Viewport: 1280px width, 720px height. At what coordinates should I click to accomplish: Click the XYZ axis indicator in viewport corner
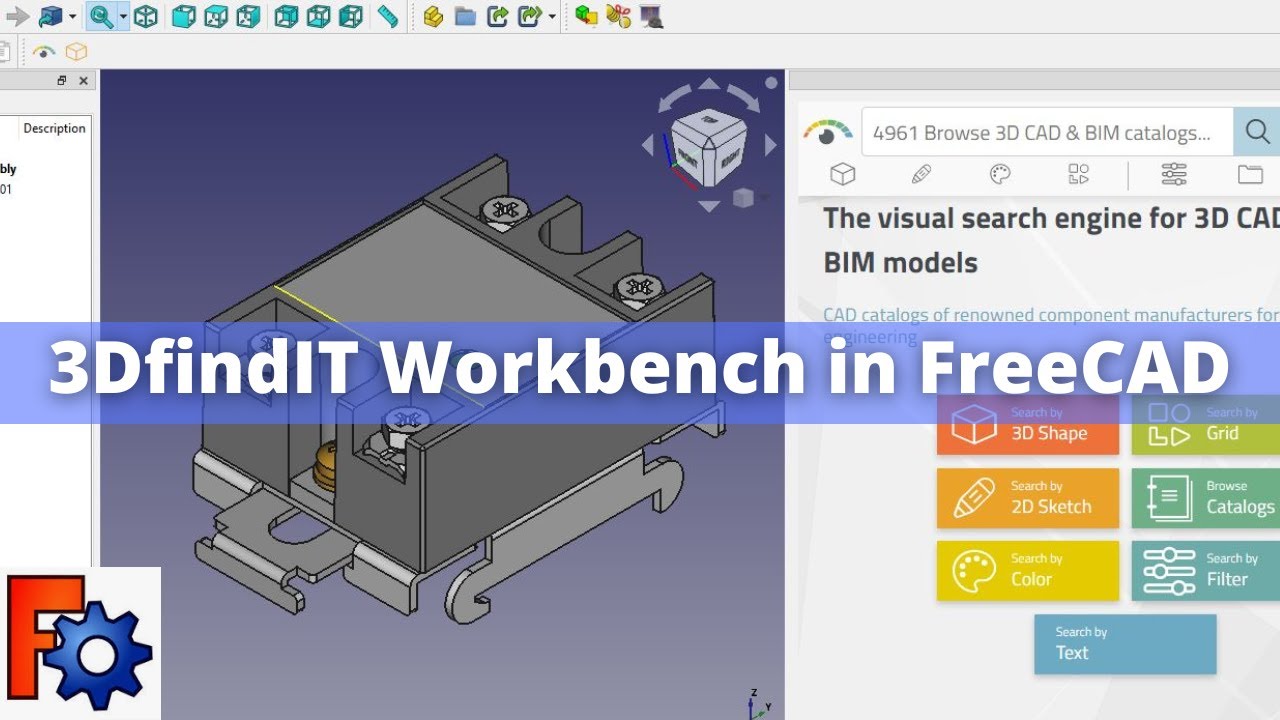point(758,702)
